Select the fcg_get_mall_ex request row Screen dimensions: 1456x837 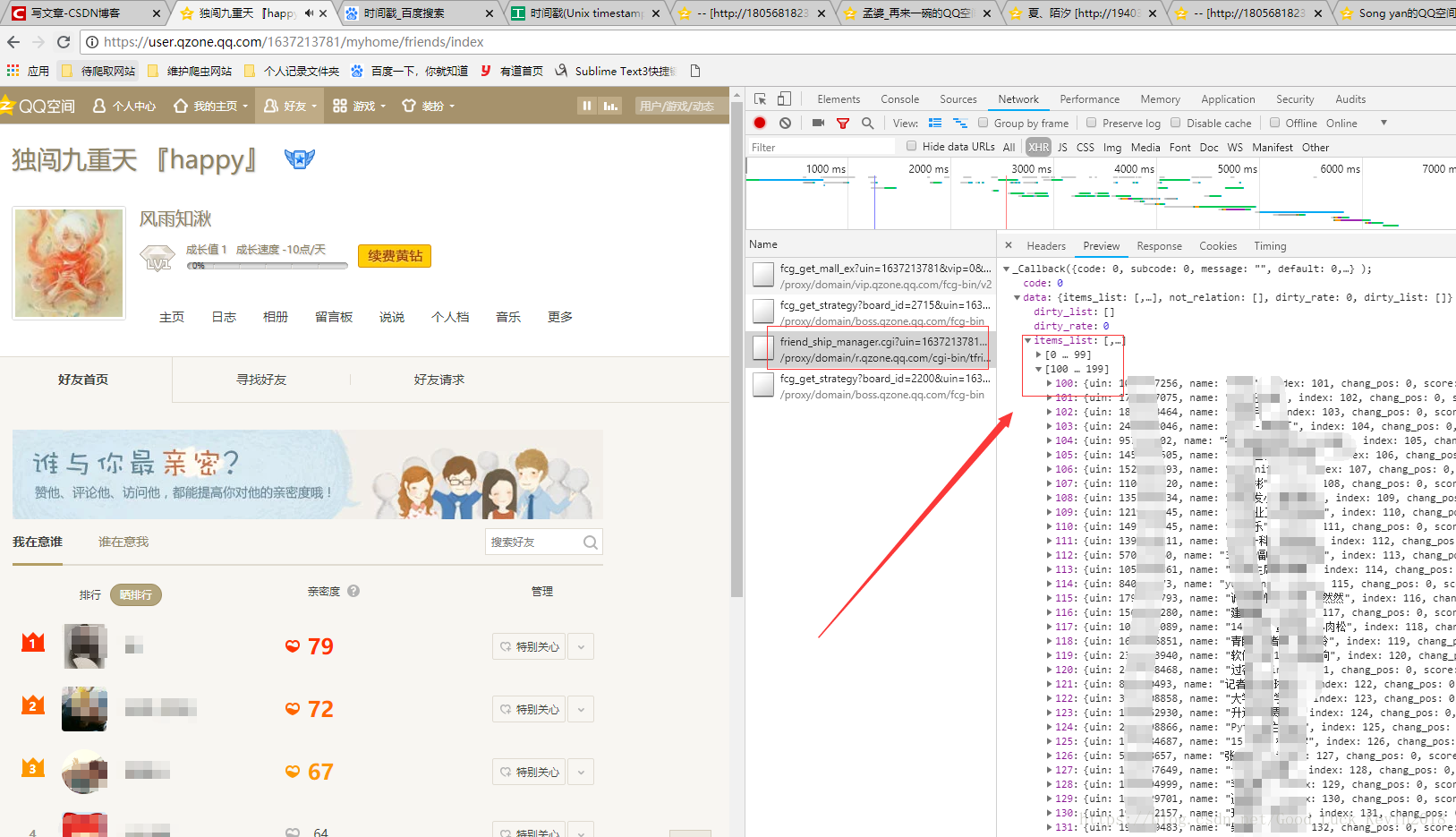(x=872, y=276)
